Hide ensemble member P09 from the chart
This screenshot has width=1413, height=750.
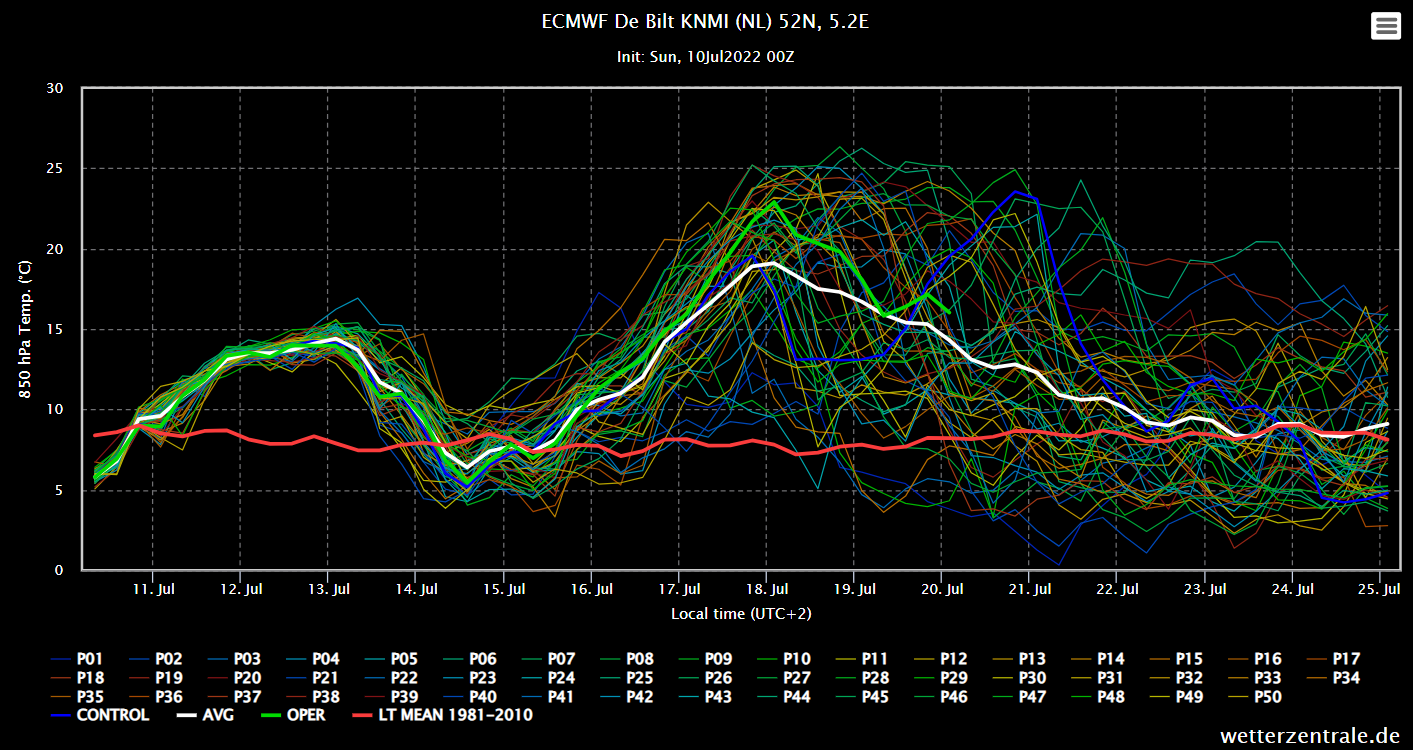704,659
